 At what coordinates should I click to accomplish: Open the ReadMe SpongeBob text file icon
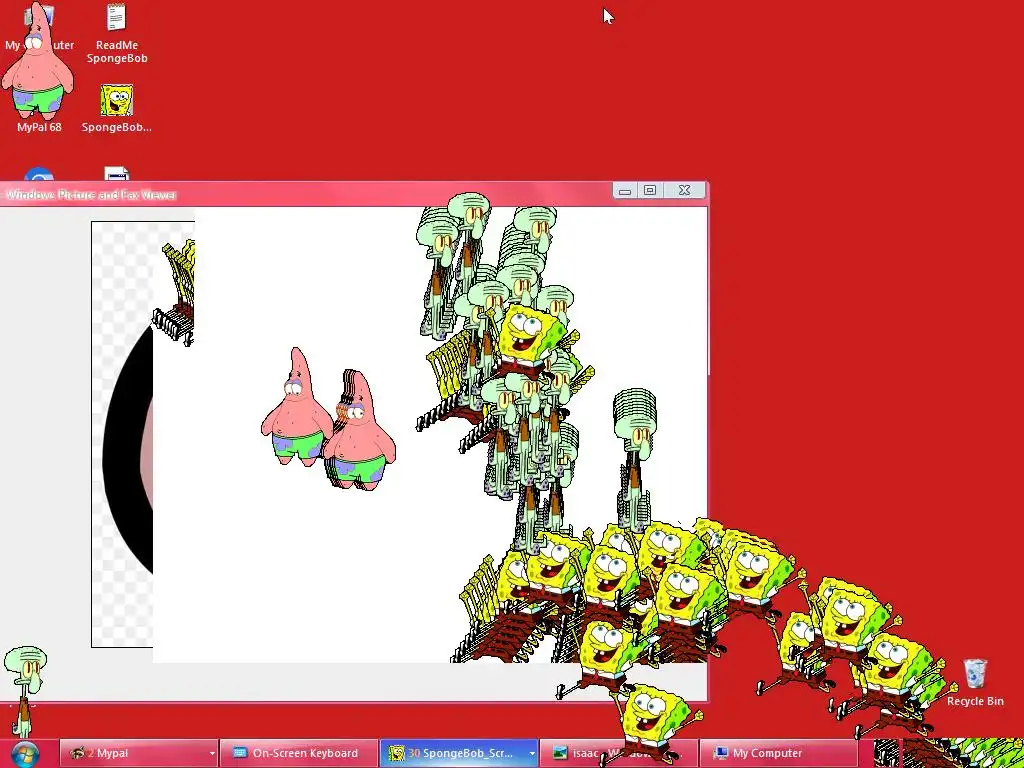pos(117,33)
